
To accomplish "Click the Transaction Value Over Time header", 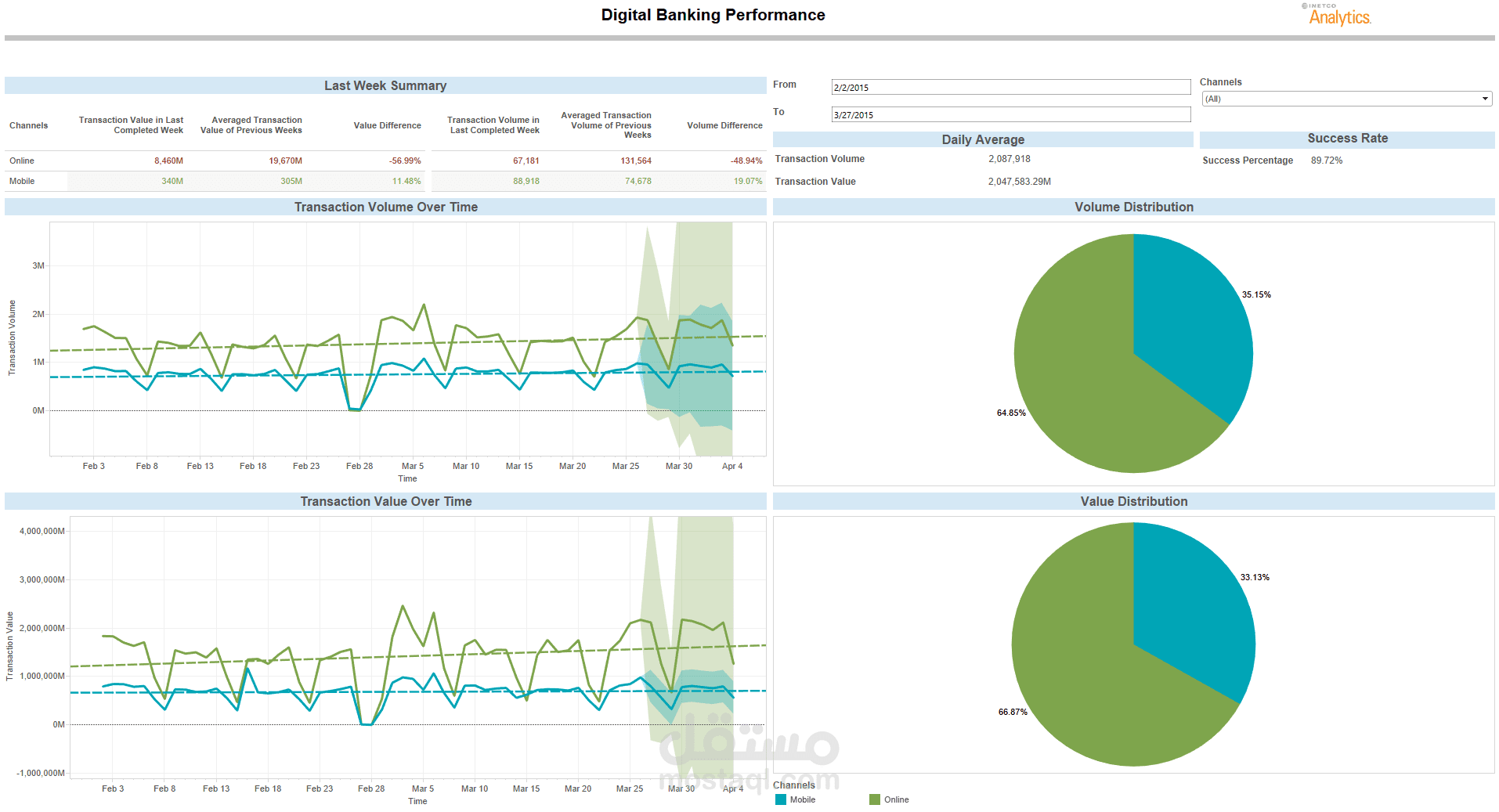I will tap(385, 501).
